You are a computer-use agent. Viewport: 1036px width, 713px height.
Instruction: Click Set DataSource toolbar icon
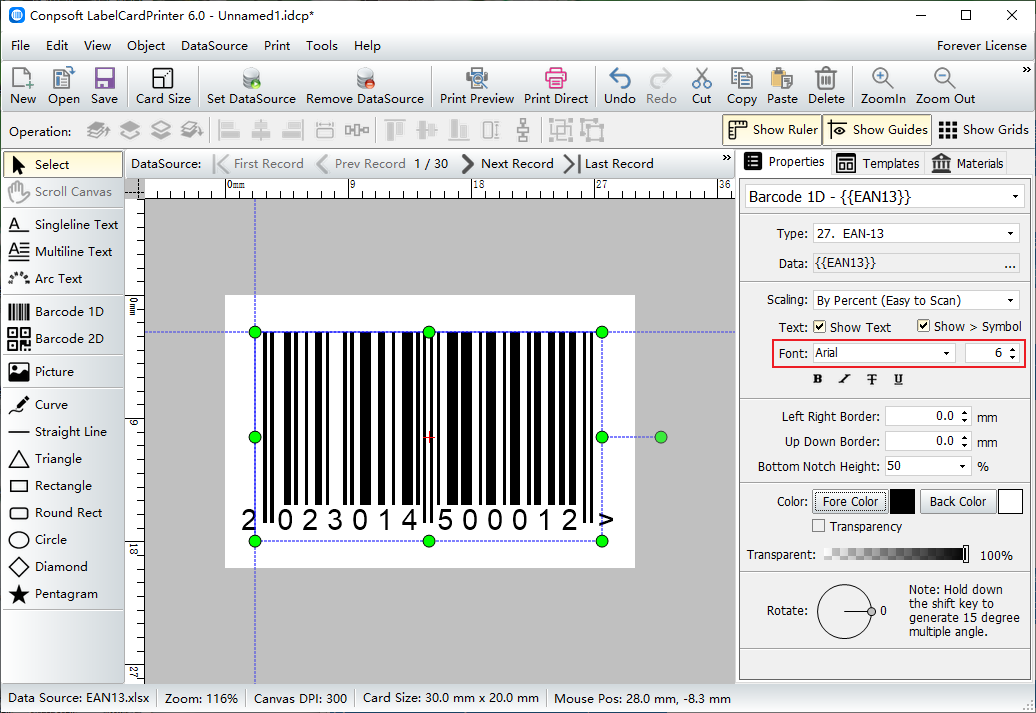tap(251, 86)
